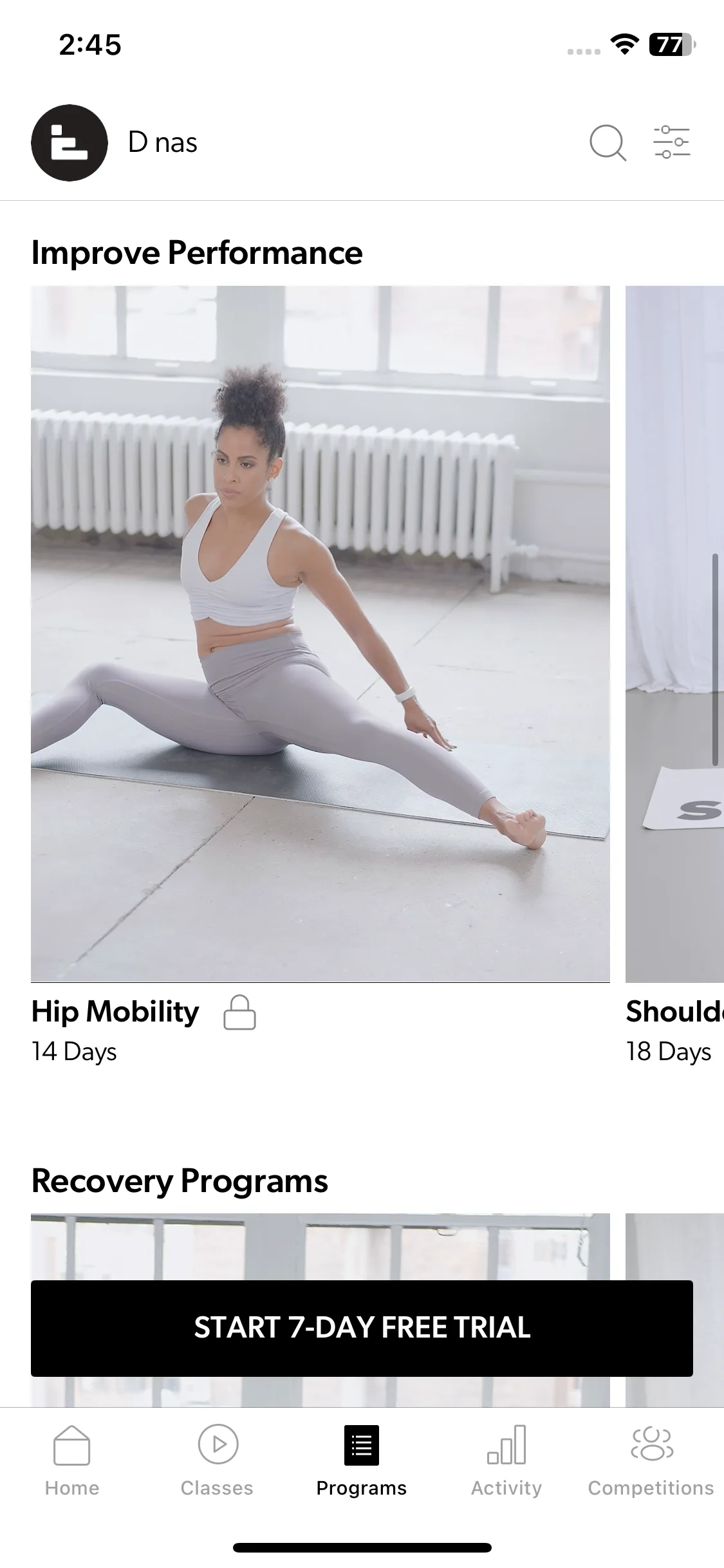Open the Shoulder program thumbnail
Viewport: 724px width, 1568px height.
(674, 634)
